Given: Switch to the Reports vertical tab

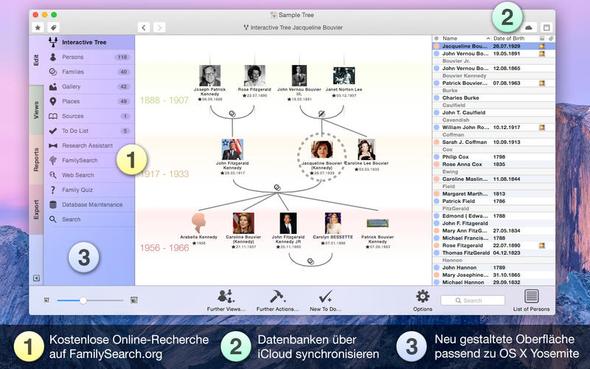Looking at the screenshot, I should [x=36, y=159].
